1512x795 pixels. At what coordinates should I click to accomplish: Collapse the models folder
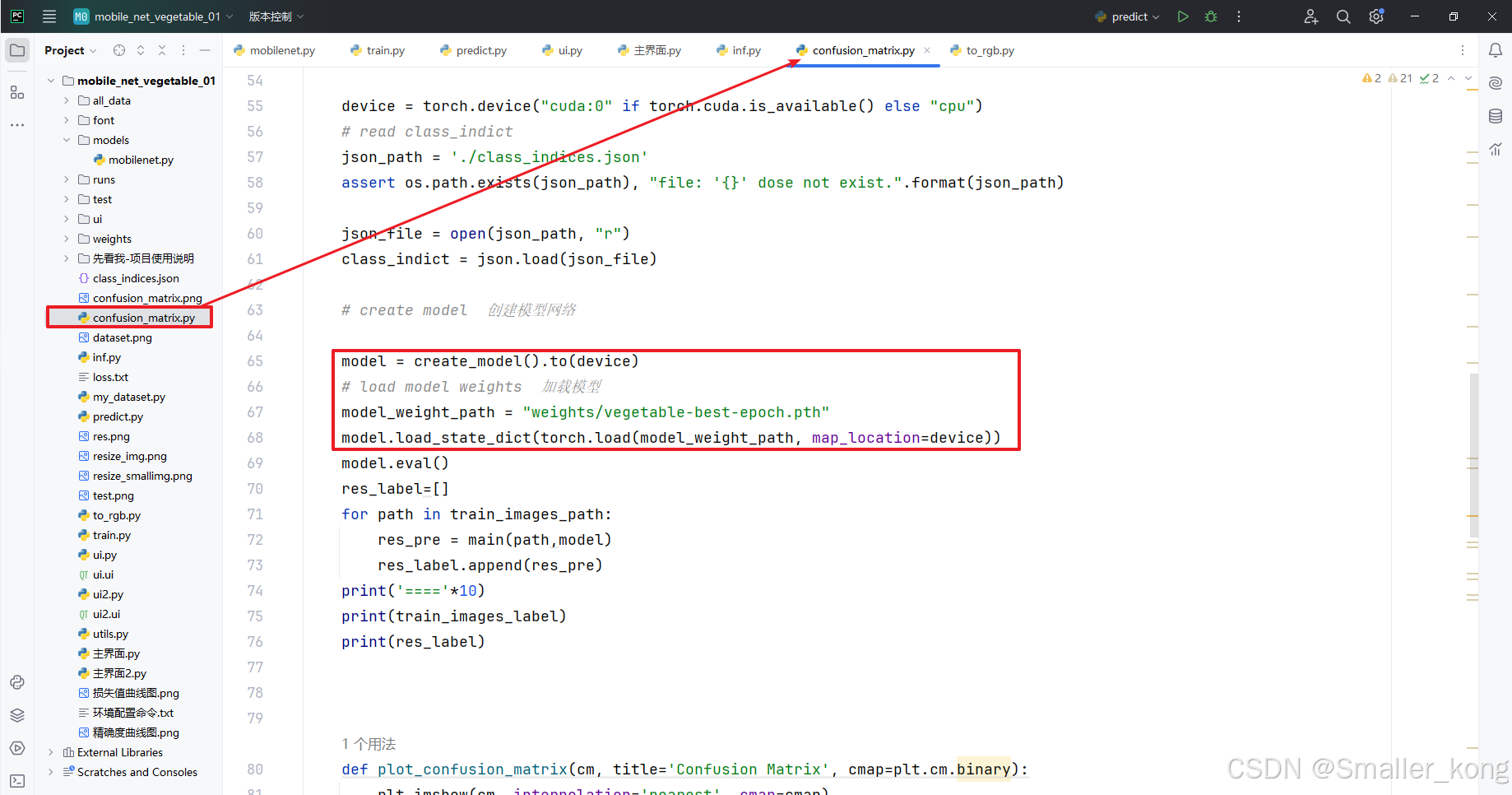(67, 140)
